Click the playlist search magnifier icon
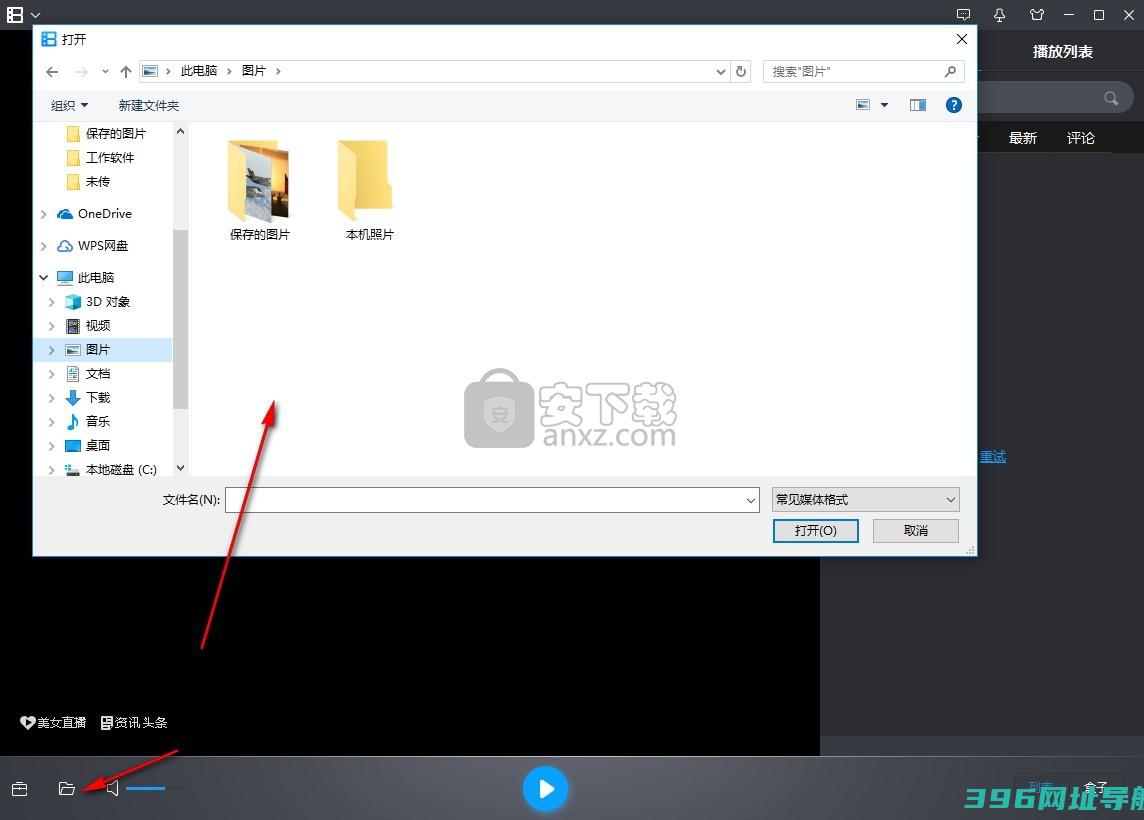Screen dimensions: 1144x820 1110,98
